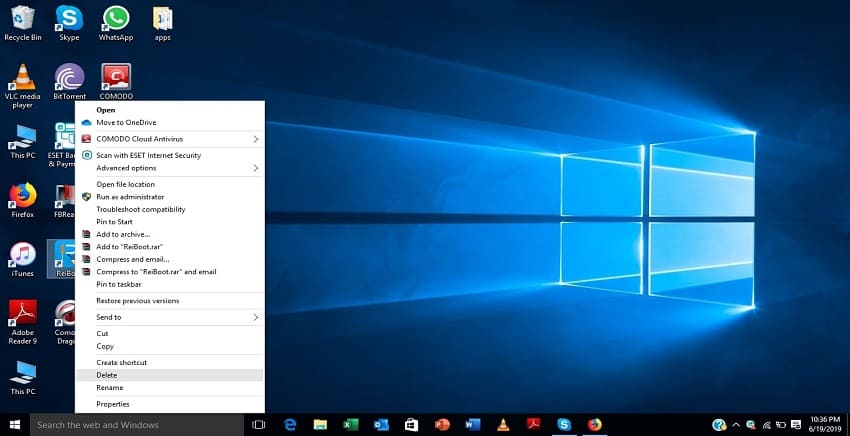Expand the COMODO Cloud Antivirus submenu
The image size is (850, 436).
tap(170, 139)
